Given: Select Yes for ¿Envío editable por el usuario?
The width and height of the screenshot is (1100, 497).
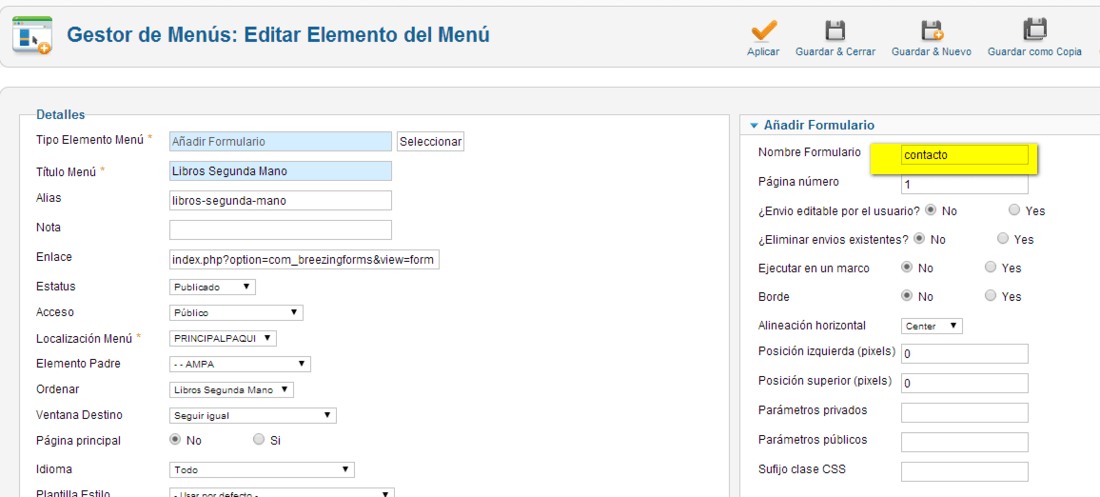Looking at the screenshot, I should pos(1014,210).
